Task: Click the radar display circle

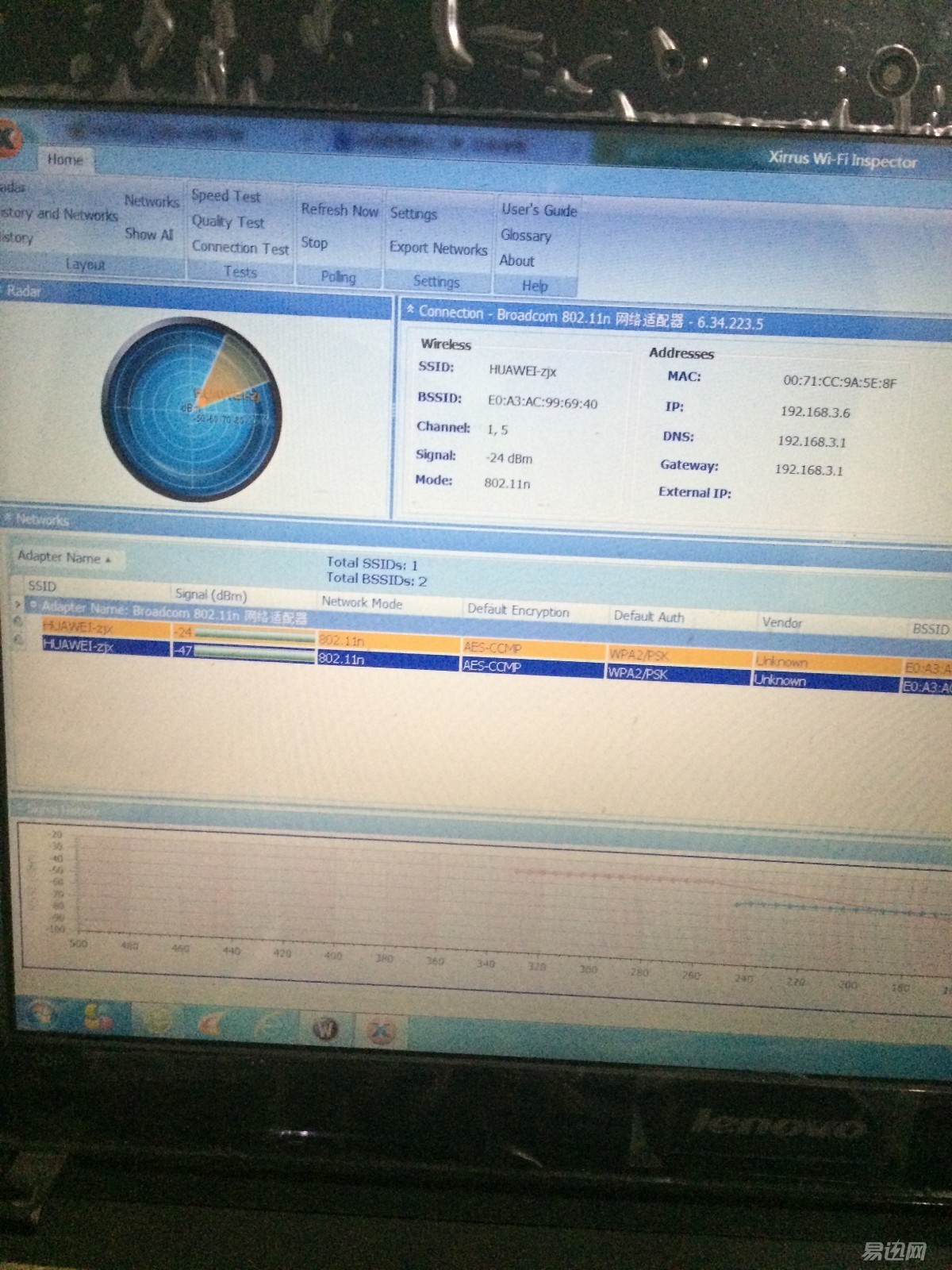Action: coord(190,409)
